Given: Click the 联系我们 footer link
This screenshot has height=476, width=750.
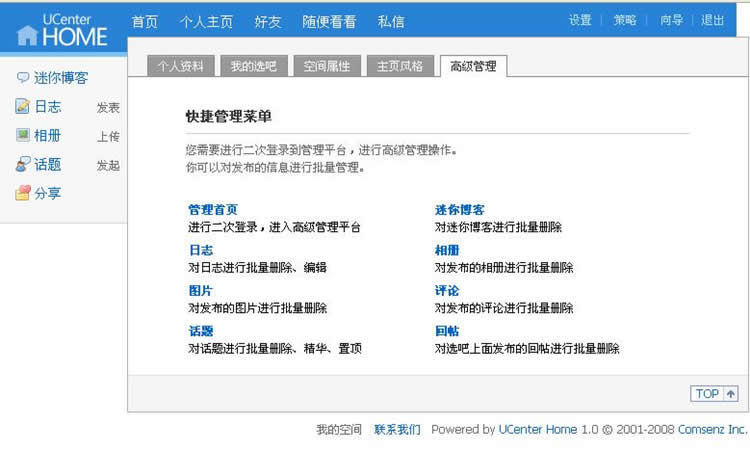Looking at the screenshot, I should point(397,430).
